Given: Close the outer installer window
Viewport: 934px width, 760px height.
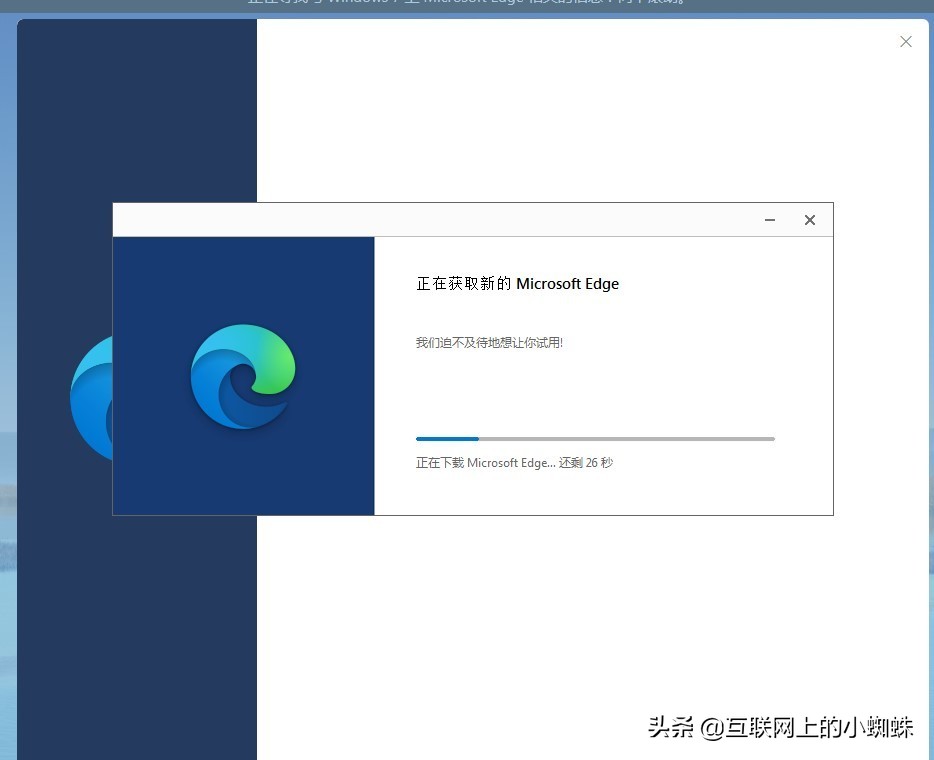Looking at the screenshot, I should click(905, 41).
